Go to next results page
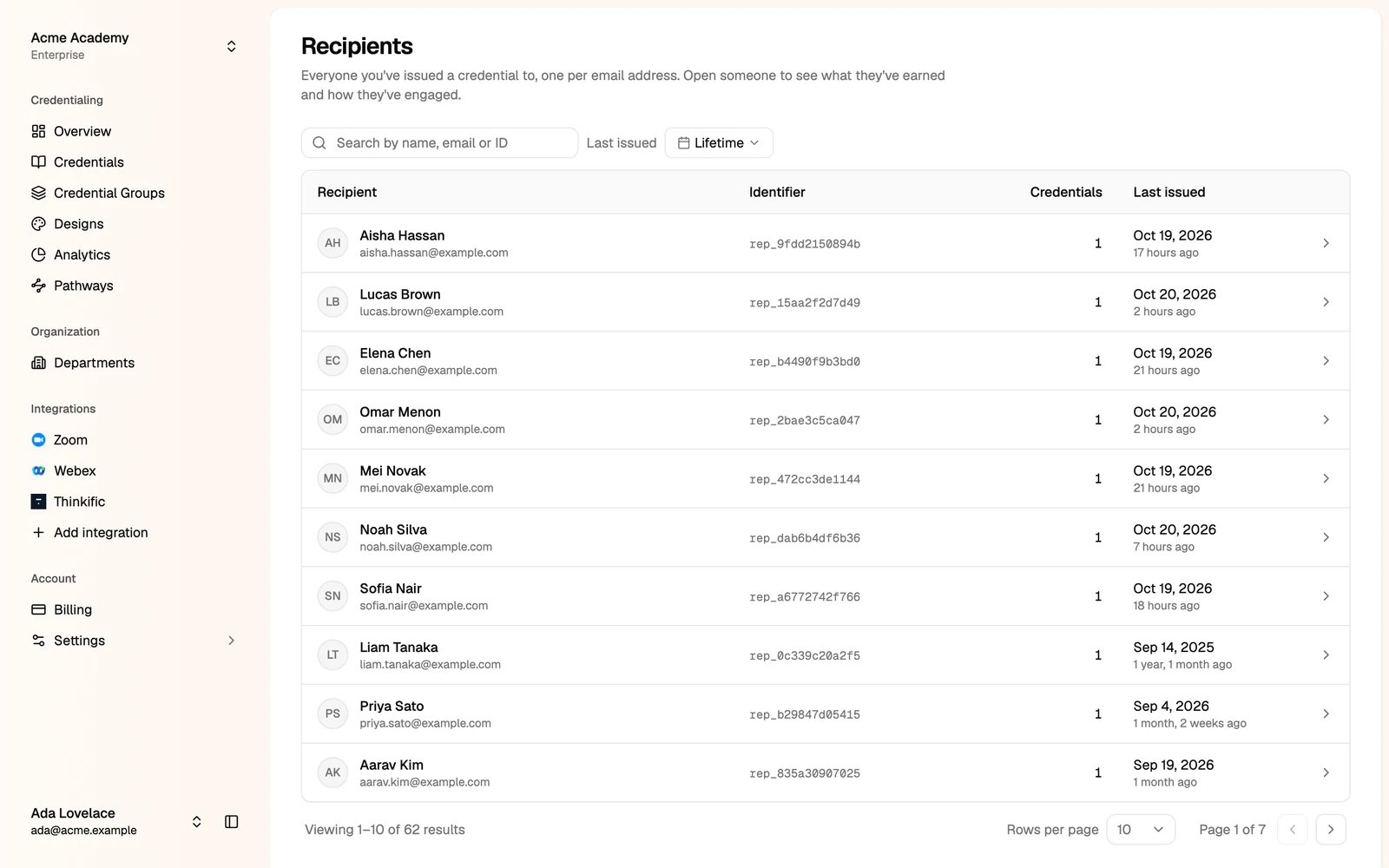 [1331, 830]
